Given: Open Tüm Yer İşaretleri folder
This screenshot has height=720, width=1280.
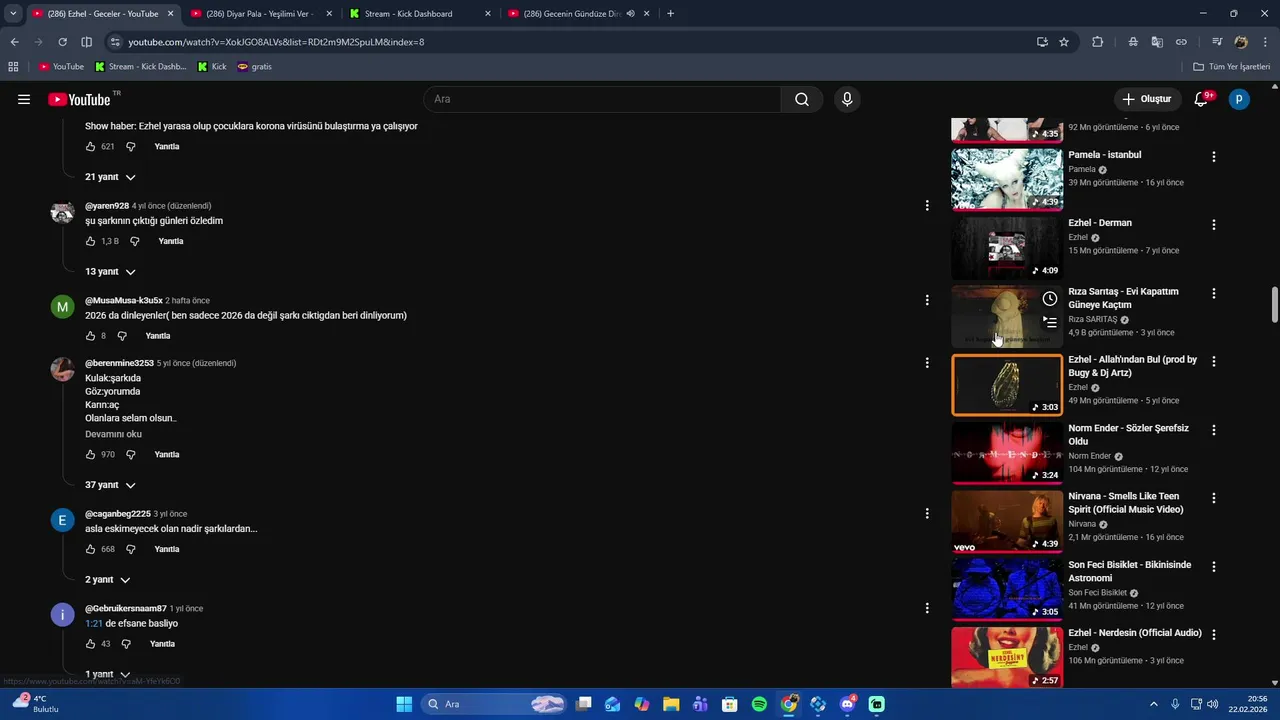Looking at the screenshot, I should point(1232,67).
